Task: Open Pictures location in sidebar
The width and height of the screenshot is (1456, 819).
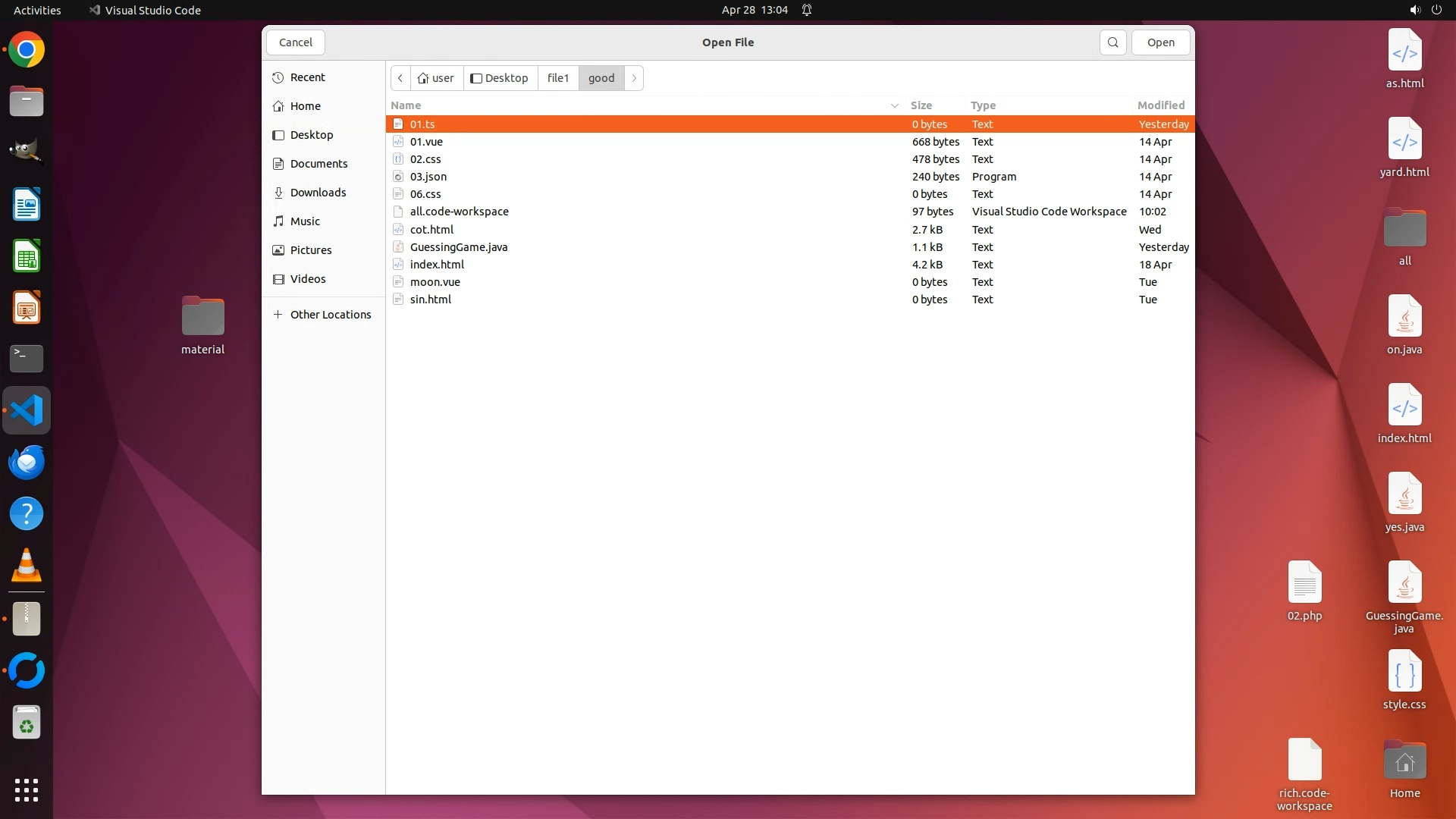Action: [x=311, y=250]
